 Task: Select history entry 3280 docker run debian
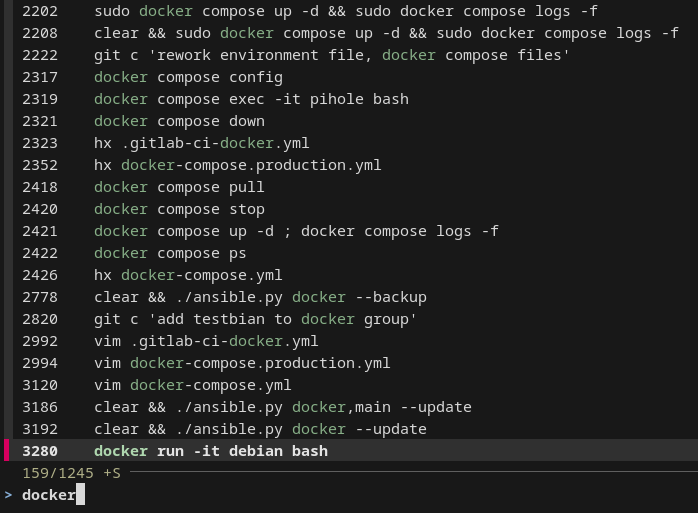pyautogui.click(x=210, y=451)
